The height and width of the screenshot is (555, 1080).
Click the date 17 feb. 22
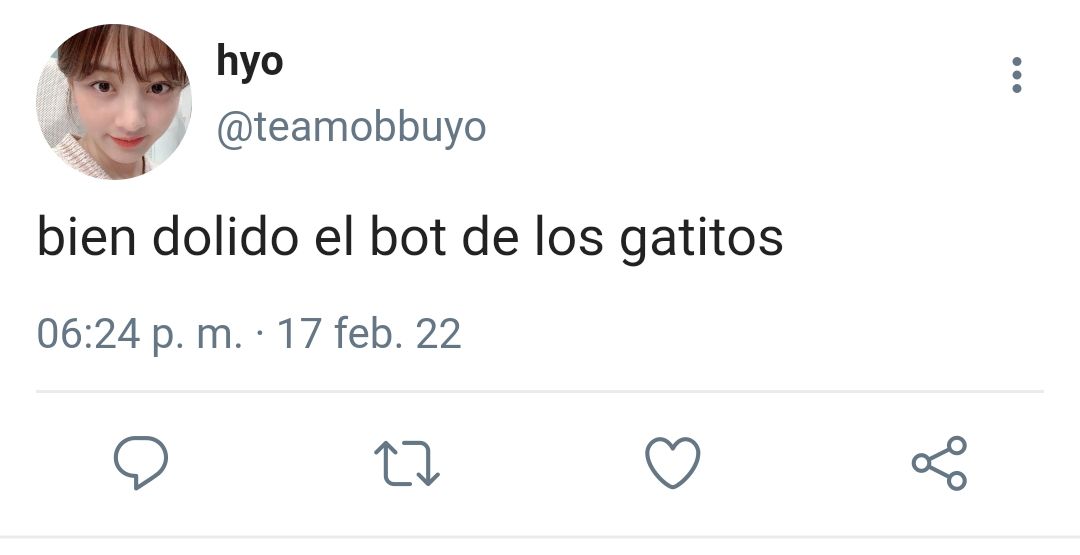click(369, 334)
